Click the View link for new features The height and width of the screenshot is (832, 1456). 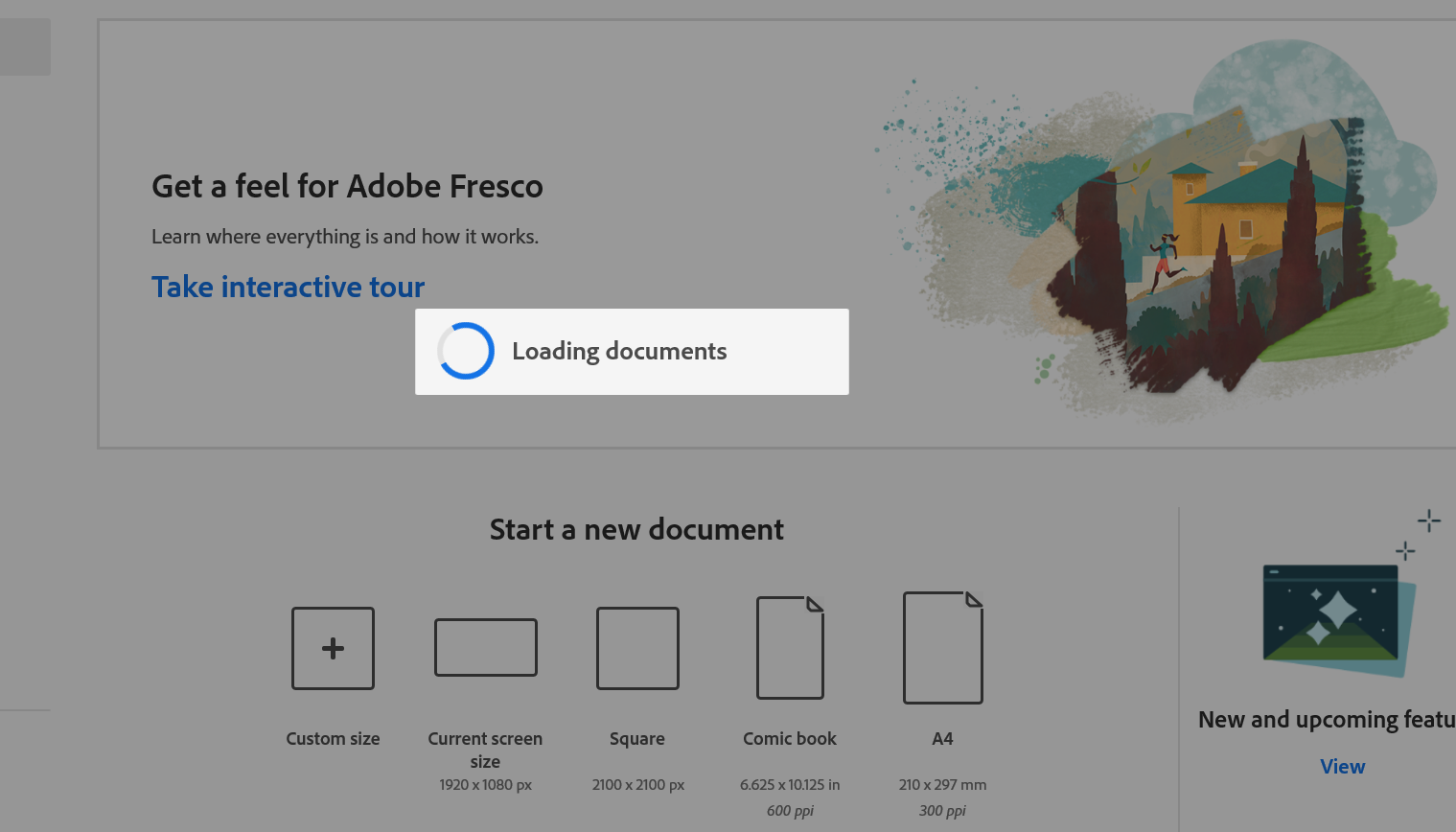pyautogui.click(x=1342, y=766)
